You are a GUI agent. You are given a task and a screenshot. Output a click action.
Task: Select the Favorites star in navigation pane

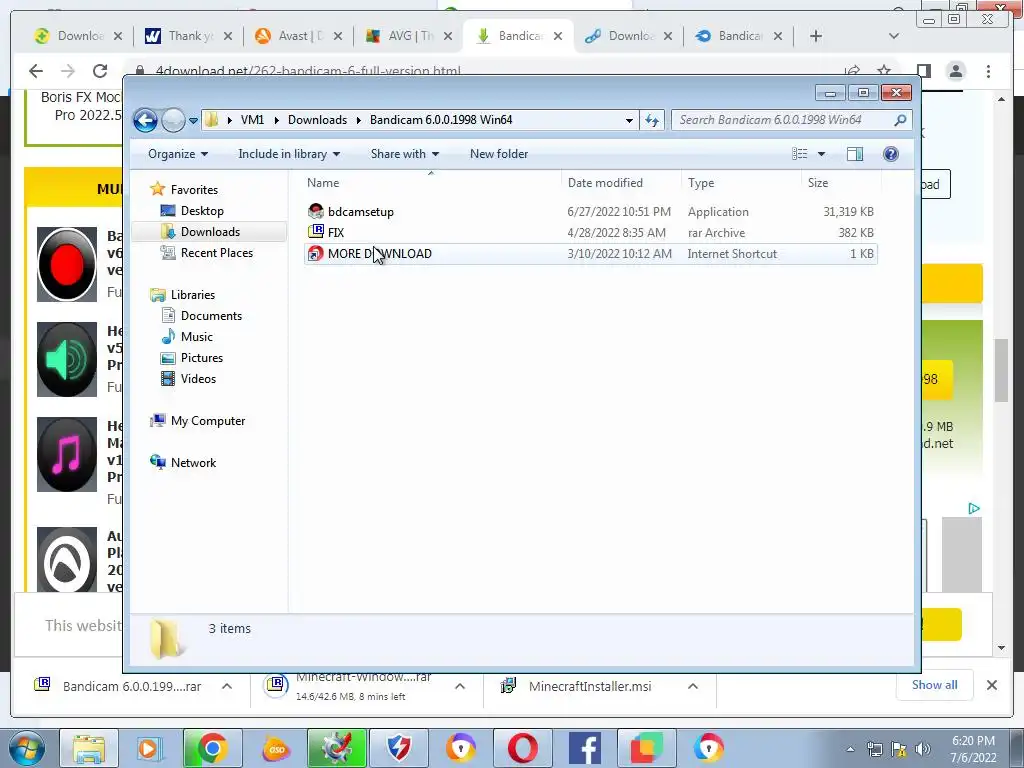click(x=157, y=189)
